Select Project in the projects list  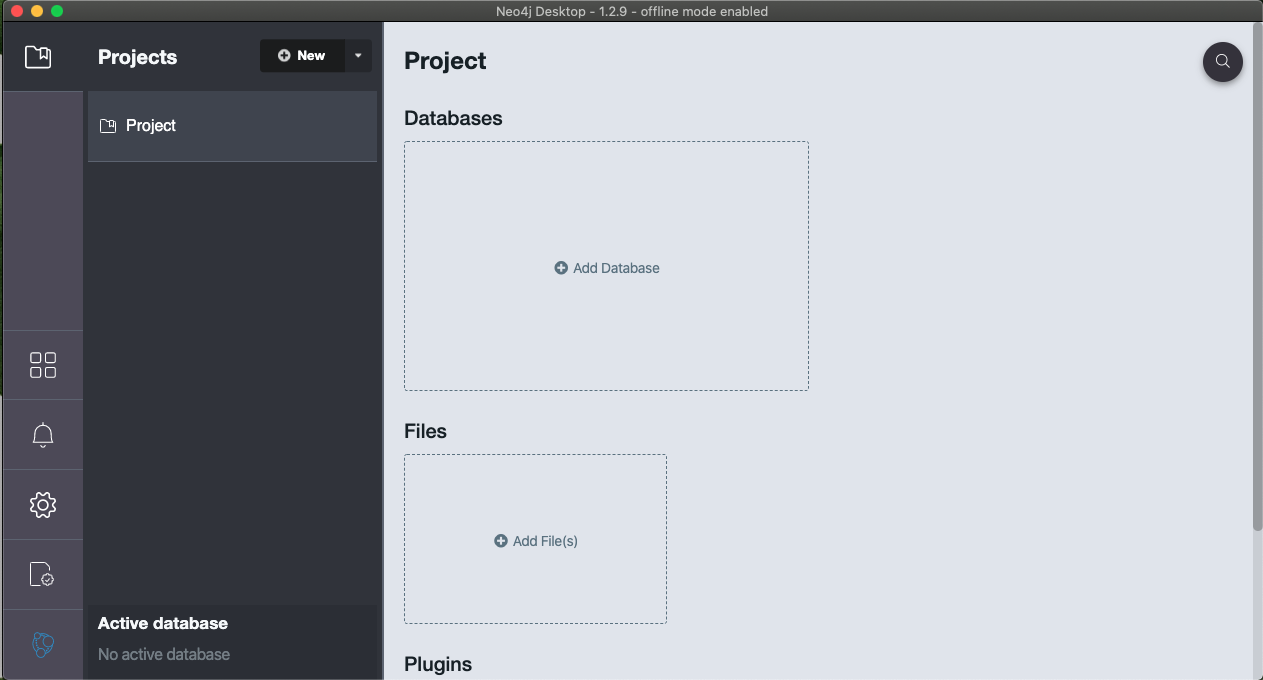[232, 126]
